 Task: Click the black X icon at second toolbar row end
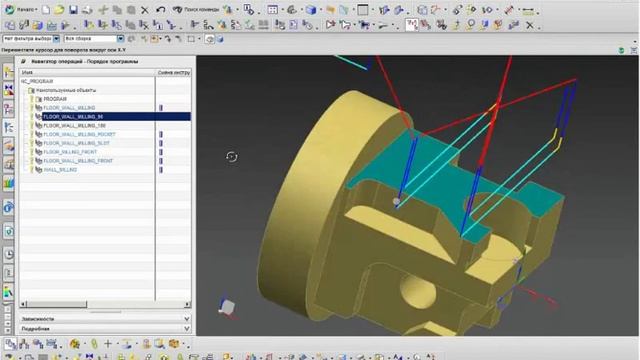(x=529, y=26)
